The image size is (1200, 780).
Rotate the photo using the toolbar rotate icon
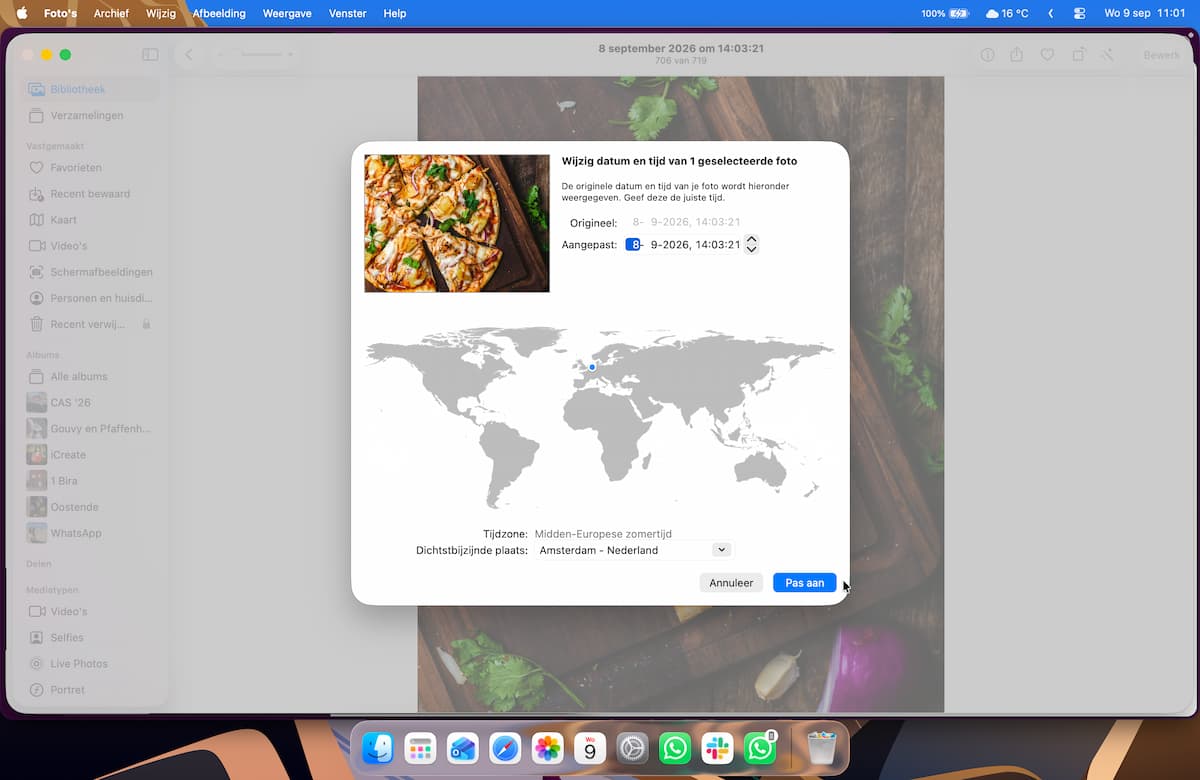click(x=1078, y=55)
